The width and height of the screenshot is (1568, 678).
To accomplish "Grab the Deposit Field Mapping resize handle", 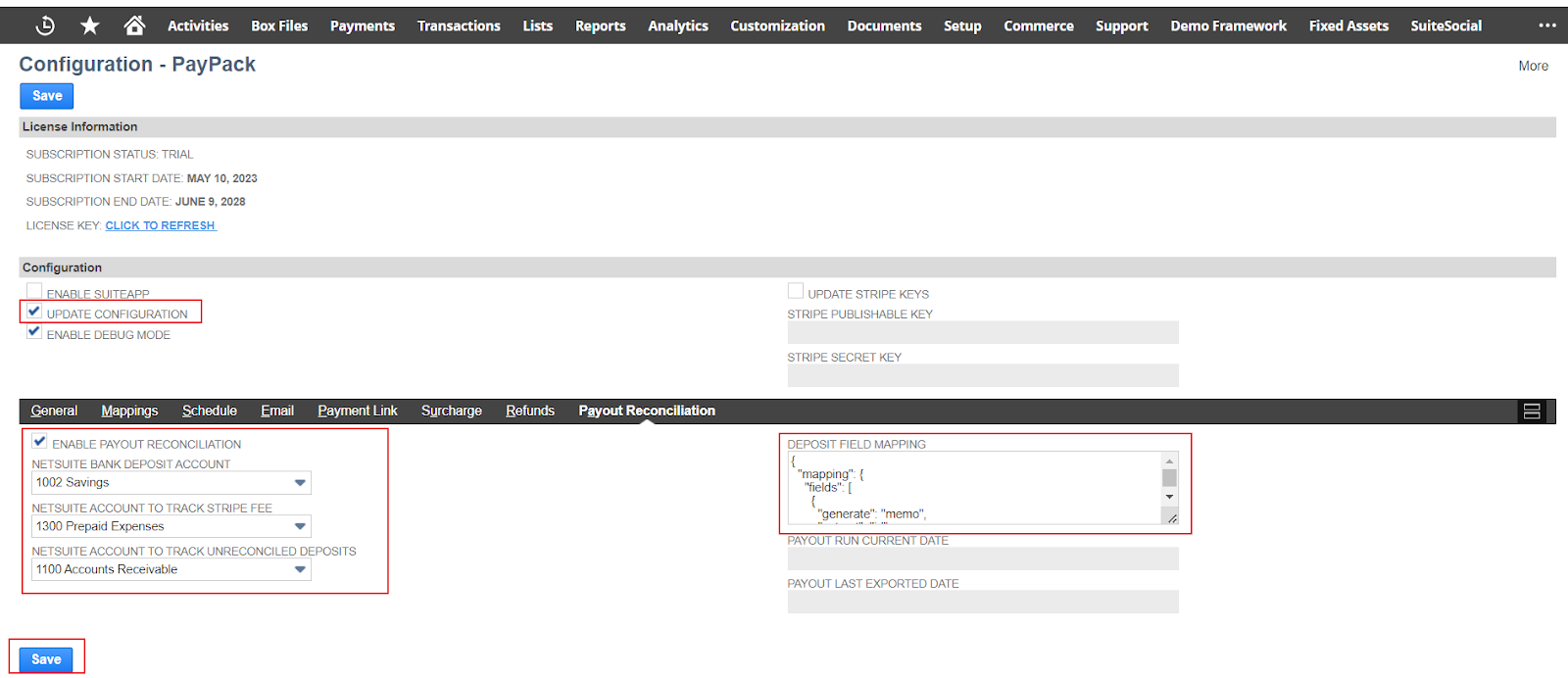I will coord(1171,518).
